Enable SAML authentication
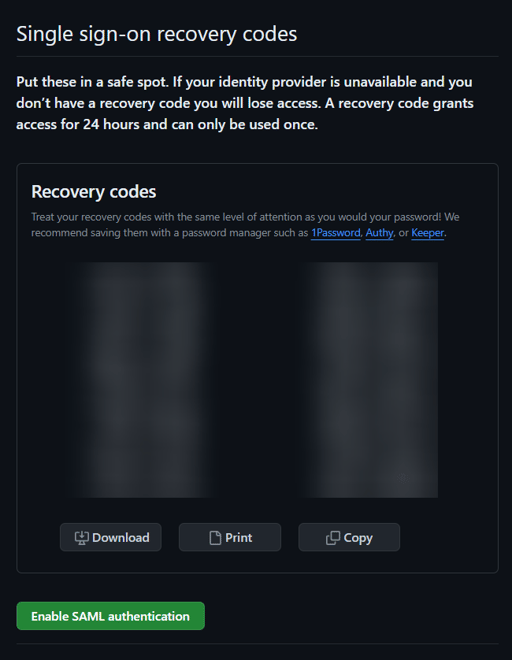The height and width of the screenshot is (660, 512). (111, 616)
